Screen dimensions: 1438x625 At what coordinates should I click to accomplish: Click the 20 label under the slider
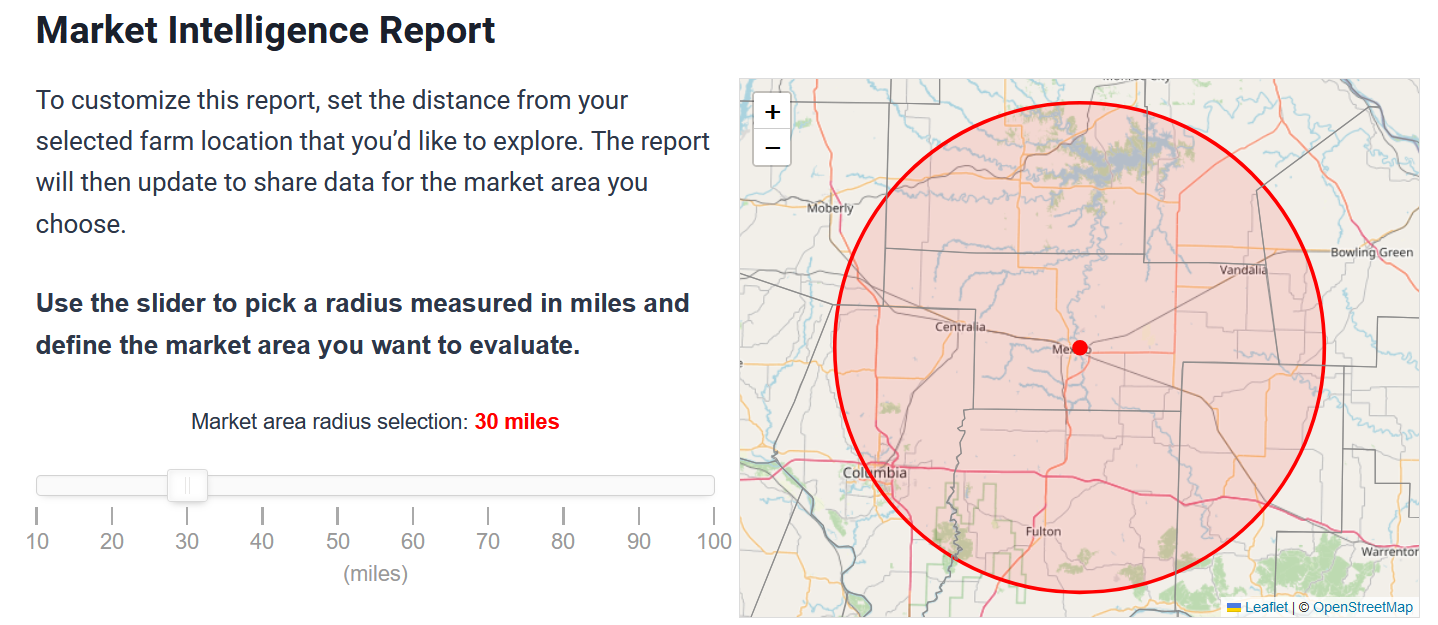(x=112, y=541)
